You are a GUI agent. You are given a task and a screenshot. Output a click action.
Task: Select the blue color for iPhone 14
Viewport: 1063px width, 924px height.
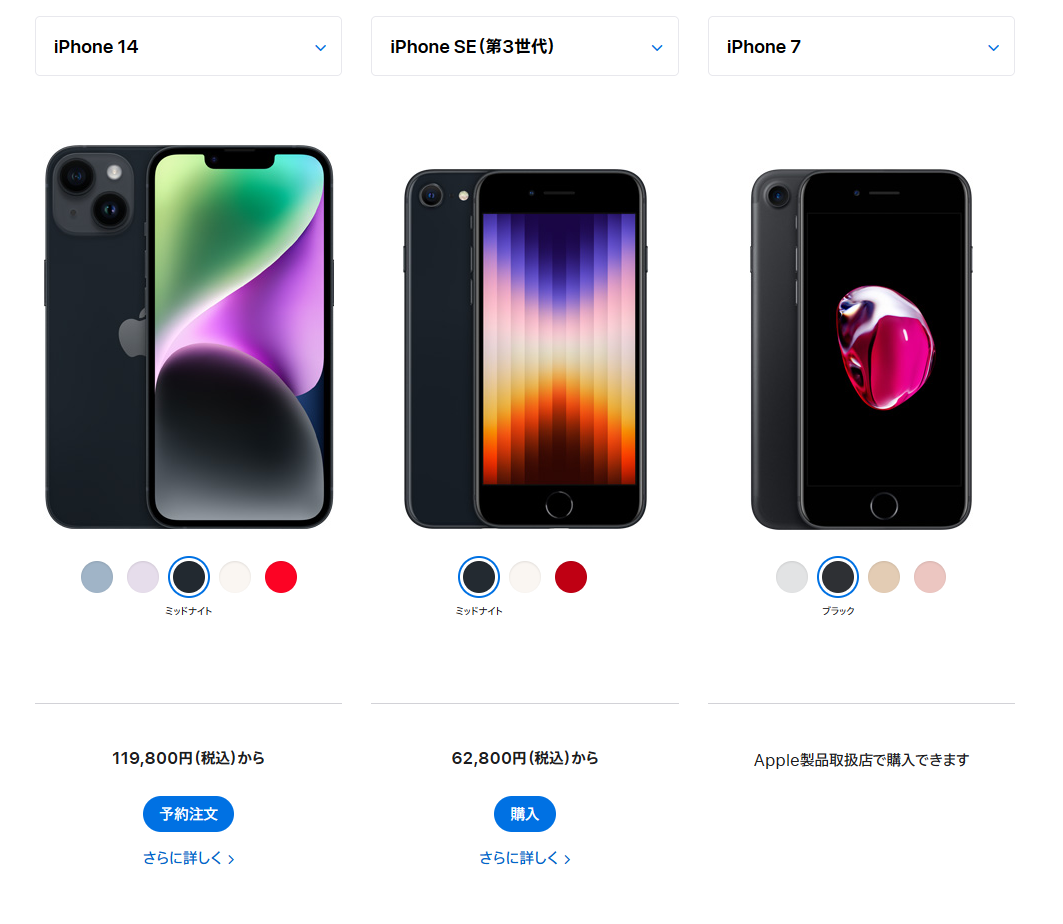97,577
